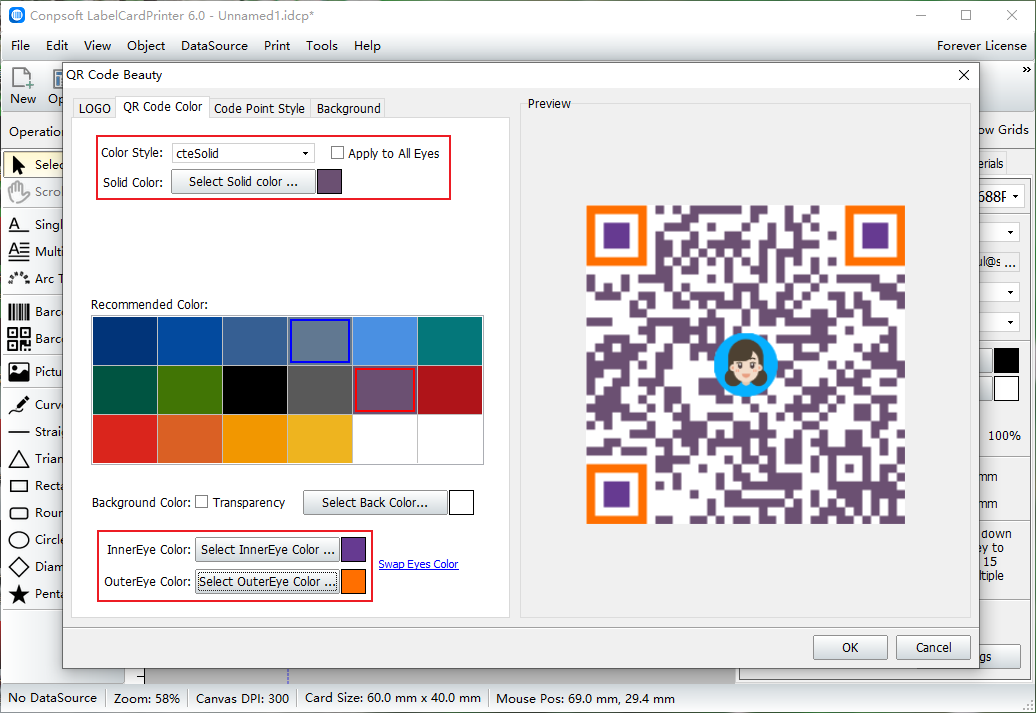Click Select InnerEye Color button

(268, 550)
